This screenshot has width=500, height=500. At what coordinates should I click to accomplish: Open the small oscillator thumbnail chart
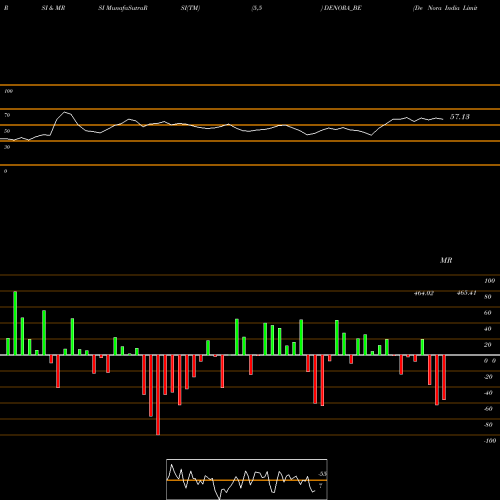tap(247, 479)
